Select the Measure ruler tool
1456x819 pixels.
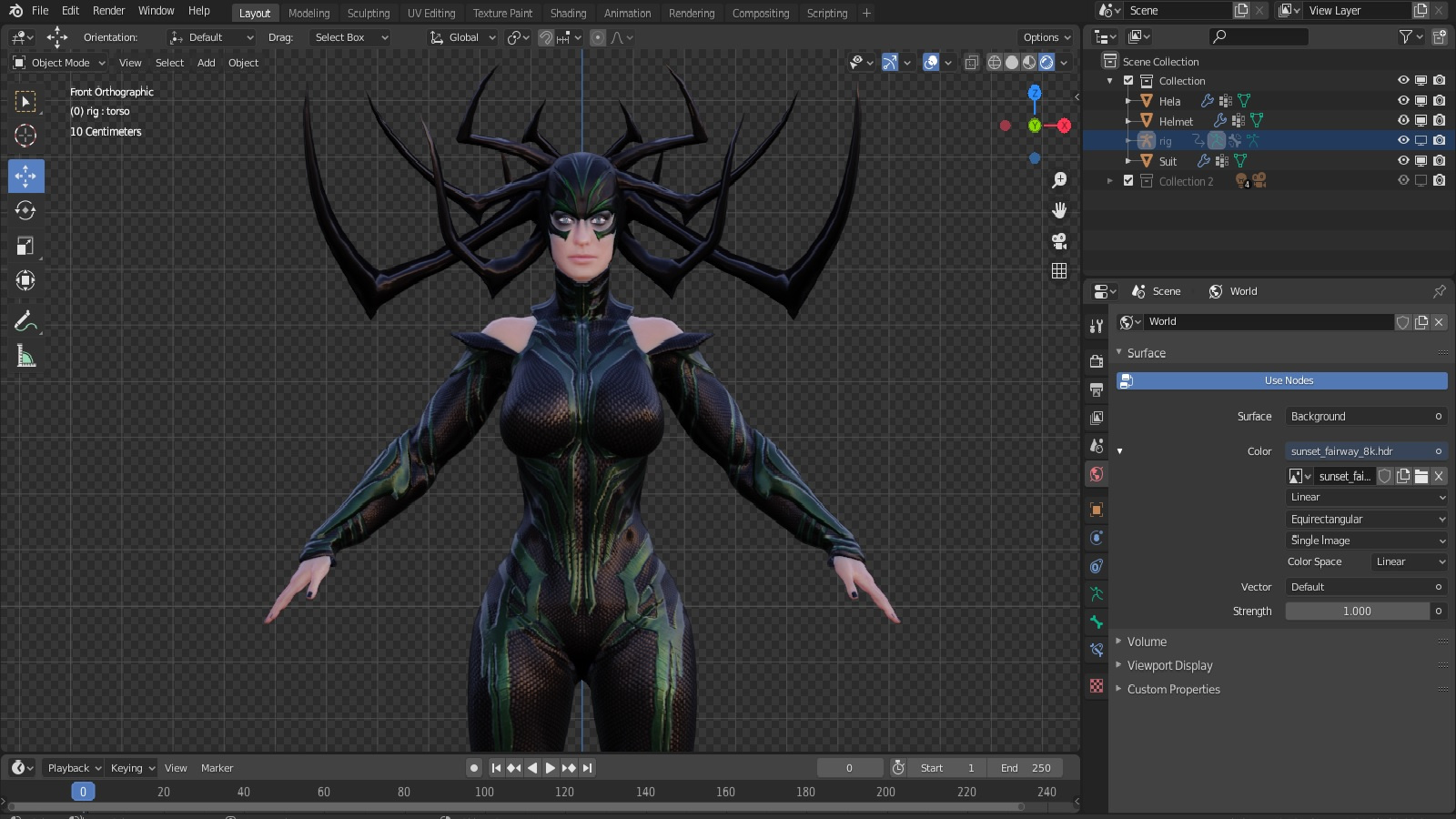(25, 356)
